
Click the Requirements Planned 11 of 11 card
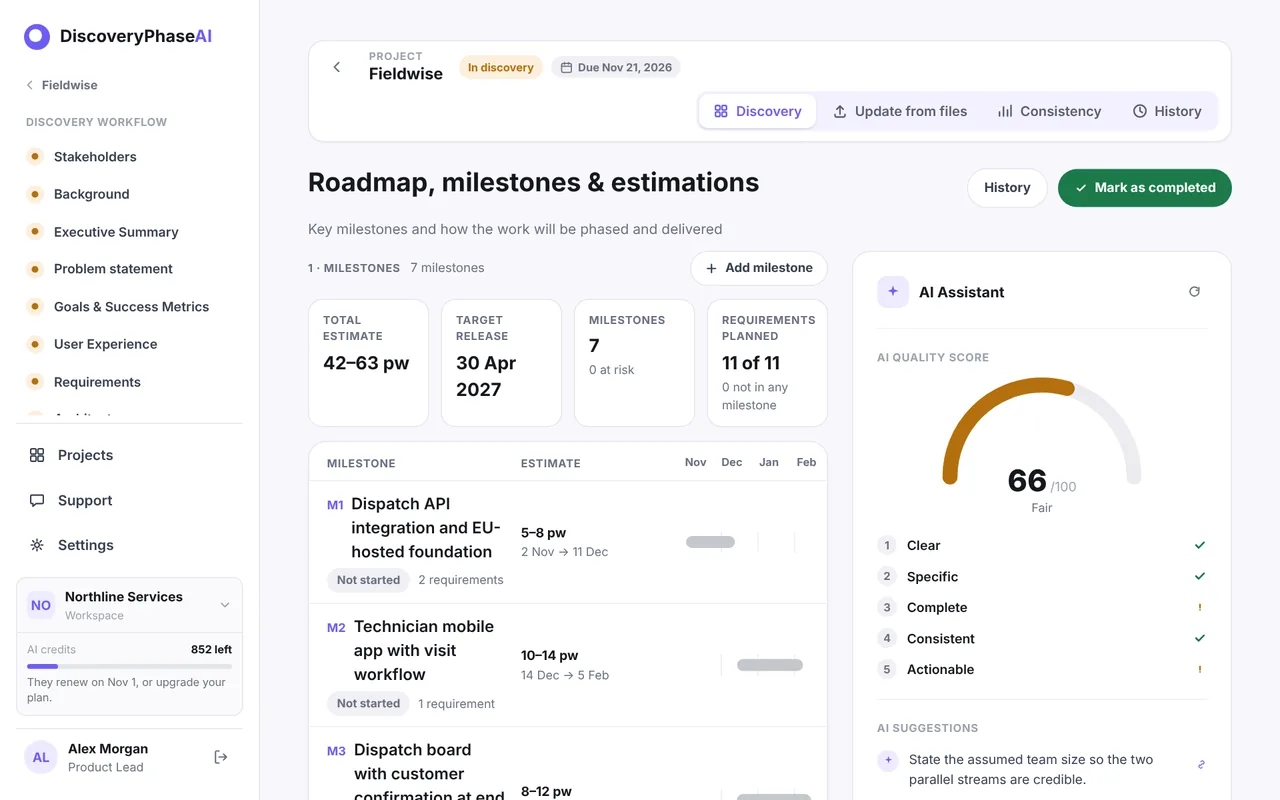(767, 363)
